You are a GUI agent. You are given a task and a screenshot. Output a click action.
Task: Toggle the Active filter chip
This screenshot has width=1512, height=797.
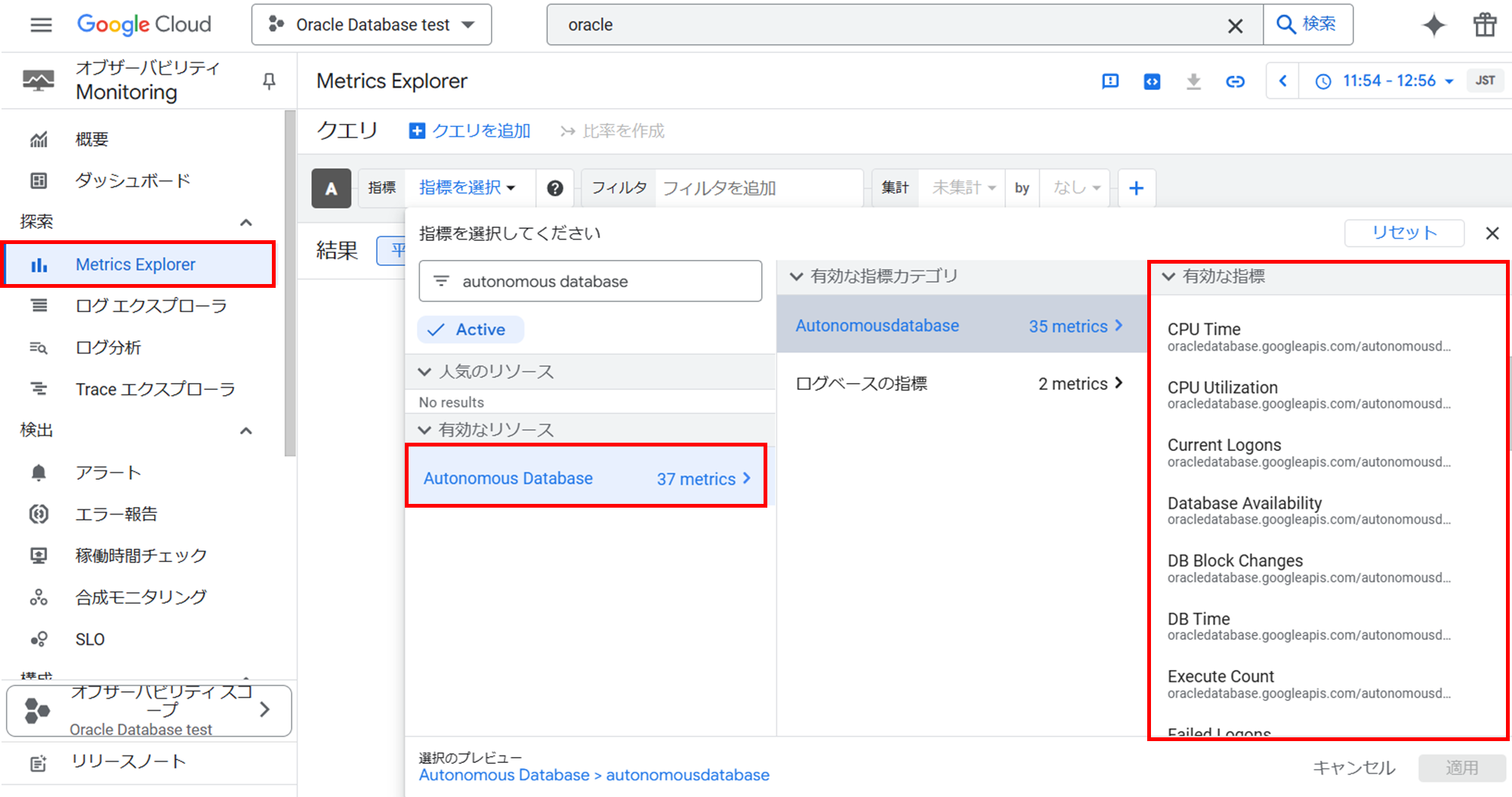click(x=471, y=329)
